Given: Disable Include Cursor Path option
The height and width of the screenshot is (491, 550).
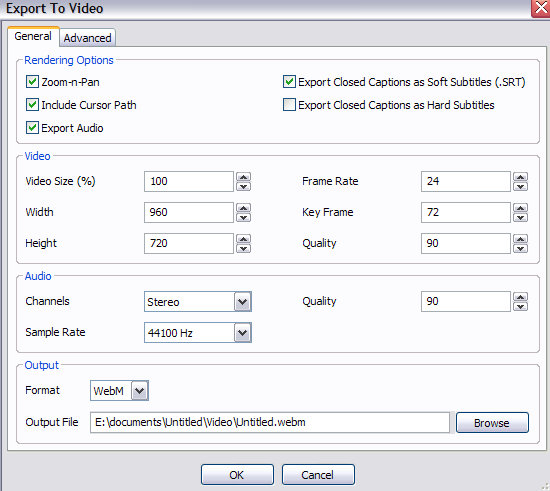Looking at the screenshot, I should [x=32, y=105].
